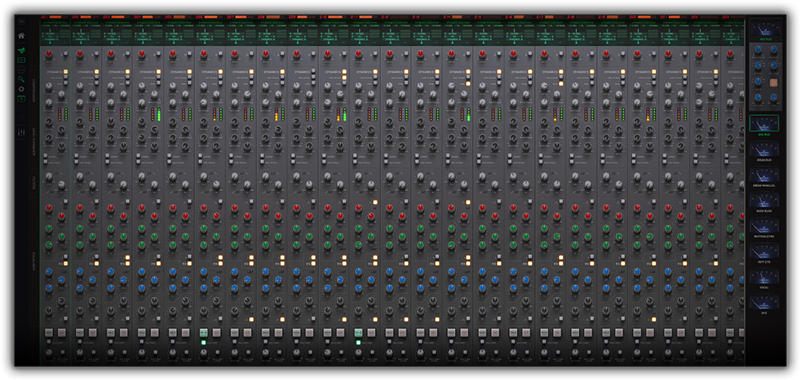Open the hamburger menu in the left sidebar
This screenshot has width=800, height=380.
(x=21, y=22)
